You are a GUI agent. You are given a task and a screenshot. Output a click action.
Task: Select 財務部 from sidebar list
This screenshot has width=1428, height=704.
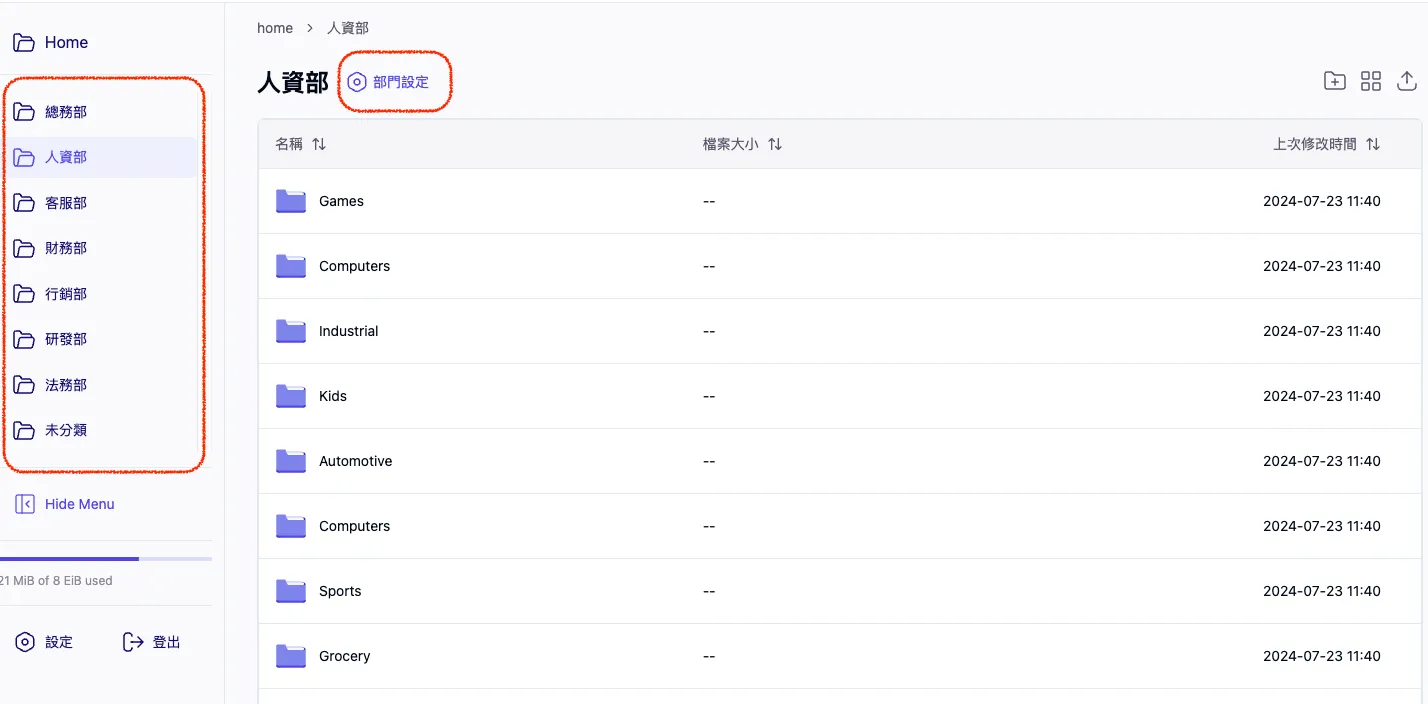pos(65,248)
